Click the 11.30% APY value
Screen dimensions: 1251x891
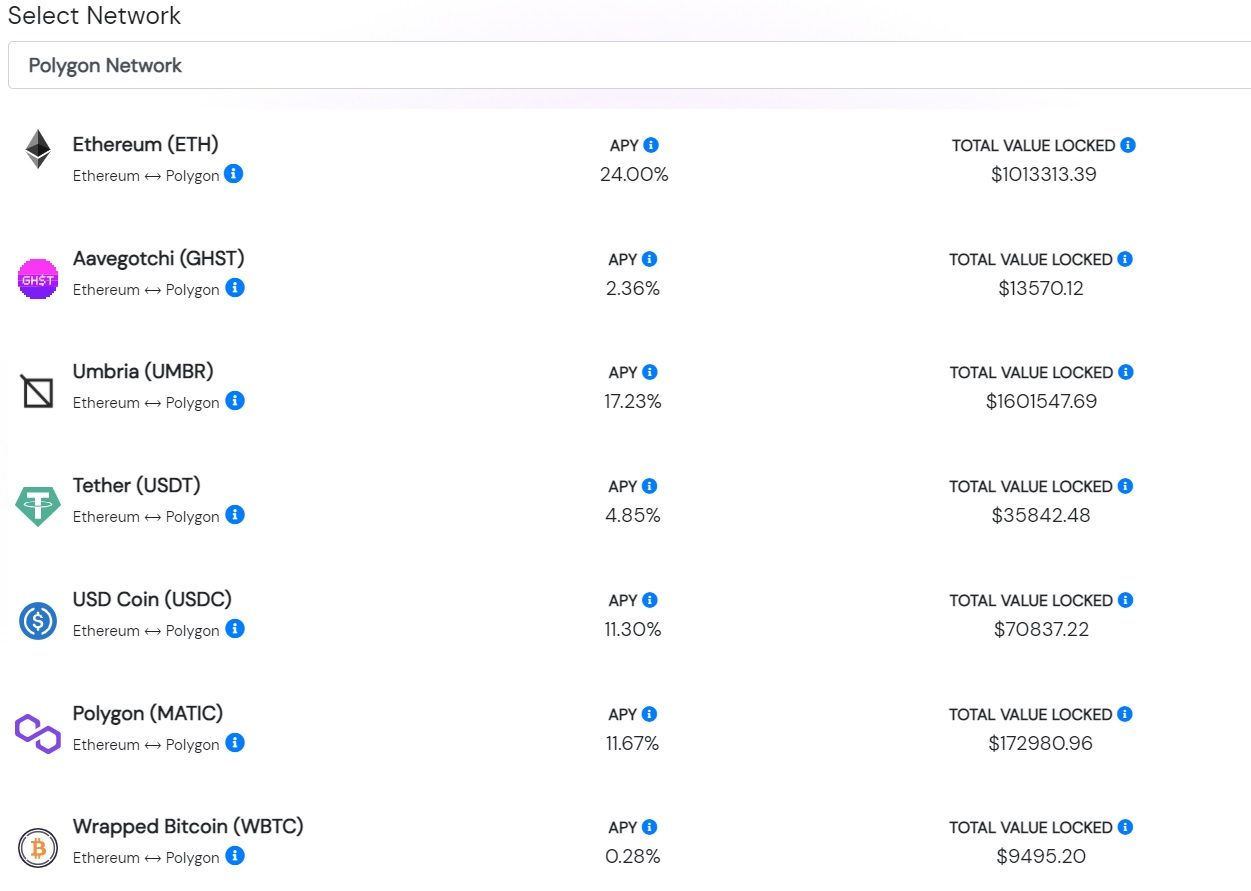(633, 630)
